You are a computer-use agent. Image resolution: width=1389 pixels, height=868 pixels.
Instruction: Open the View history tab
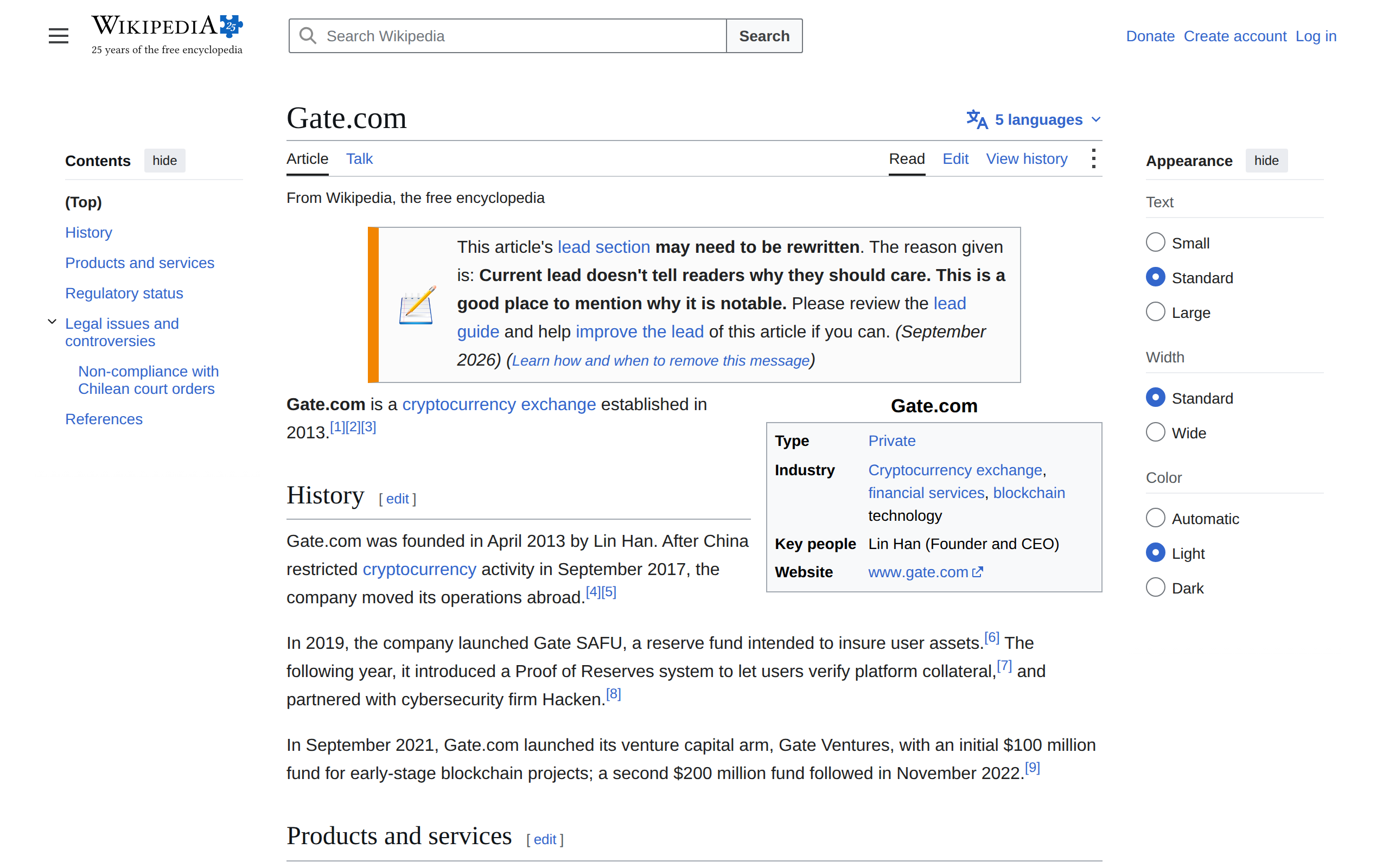pos(1026,159)
